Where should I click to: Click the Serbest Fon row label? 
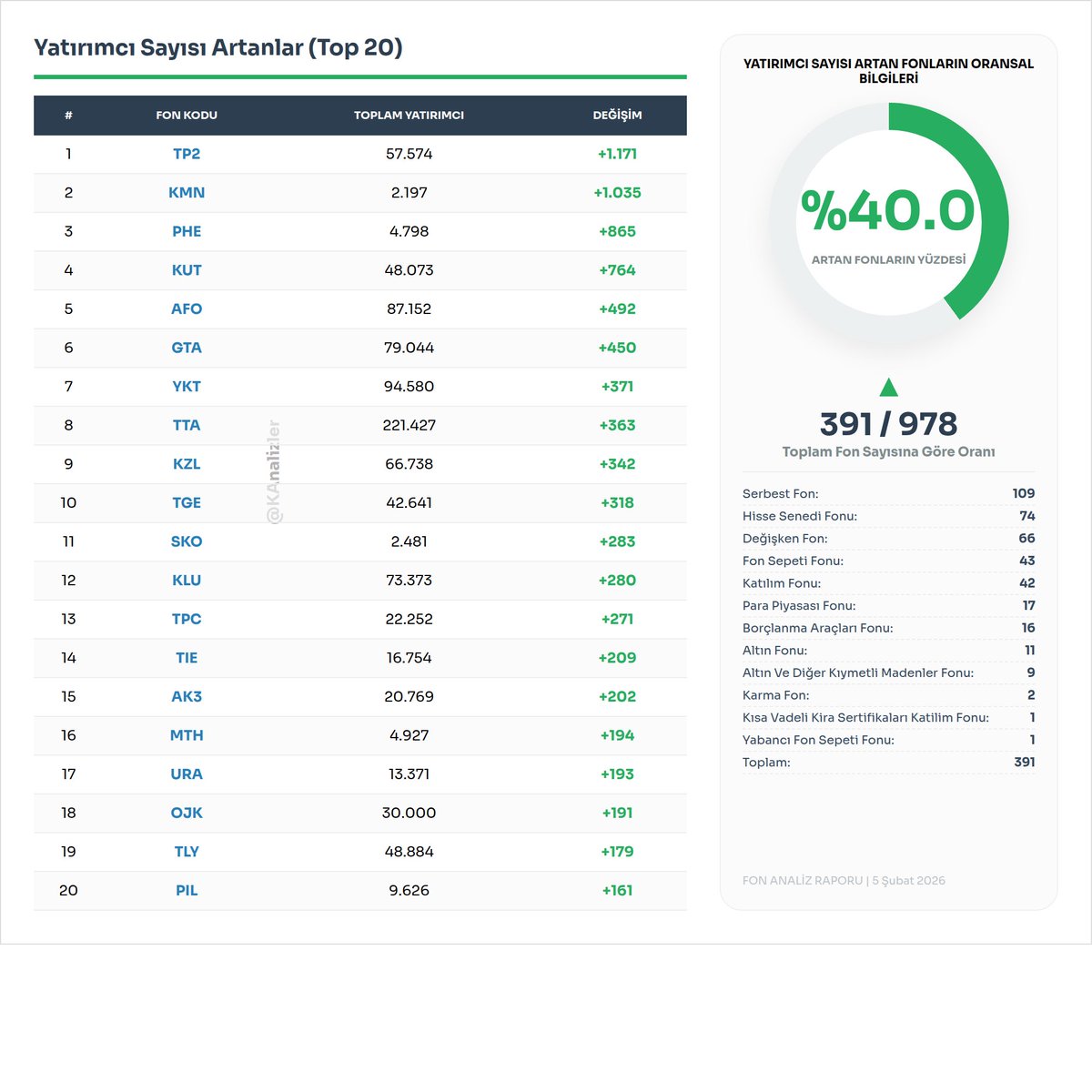pyautogui.click(x=781, y=493)
